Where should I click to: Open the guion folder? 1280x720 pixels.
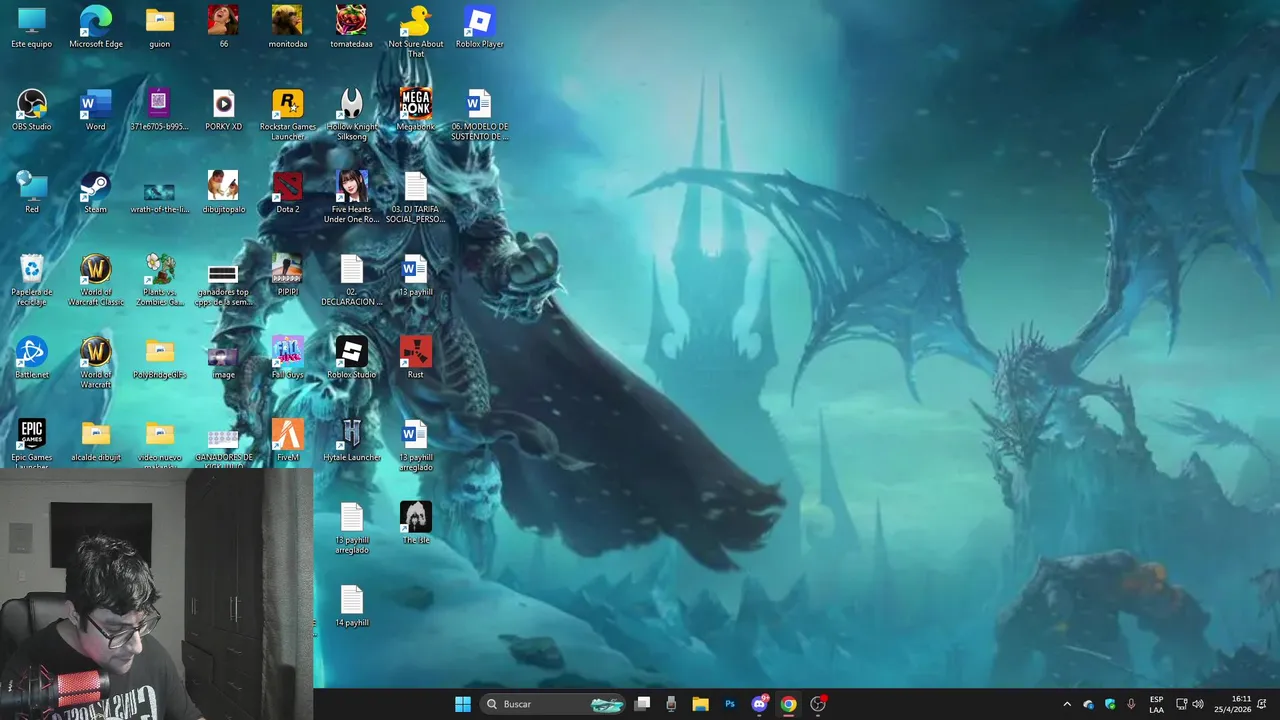[160, 27]
